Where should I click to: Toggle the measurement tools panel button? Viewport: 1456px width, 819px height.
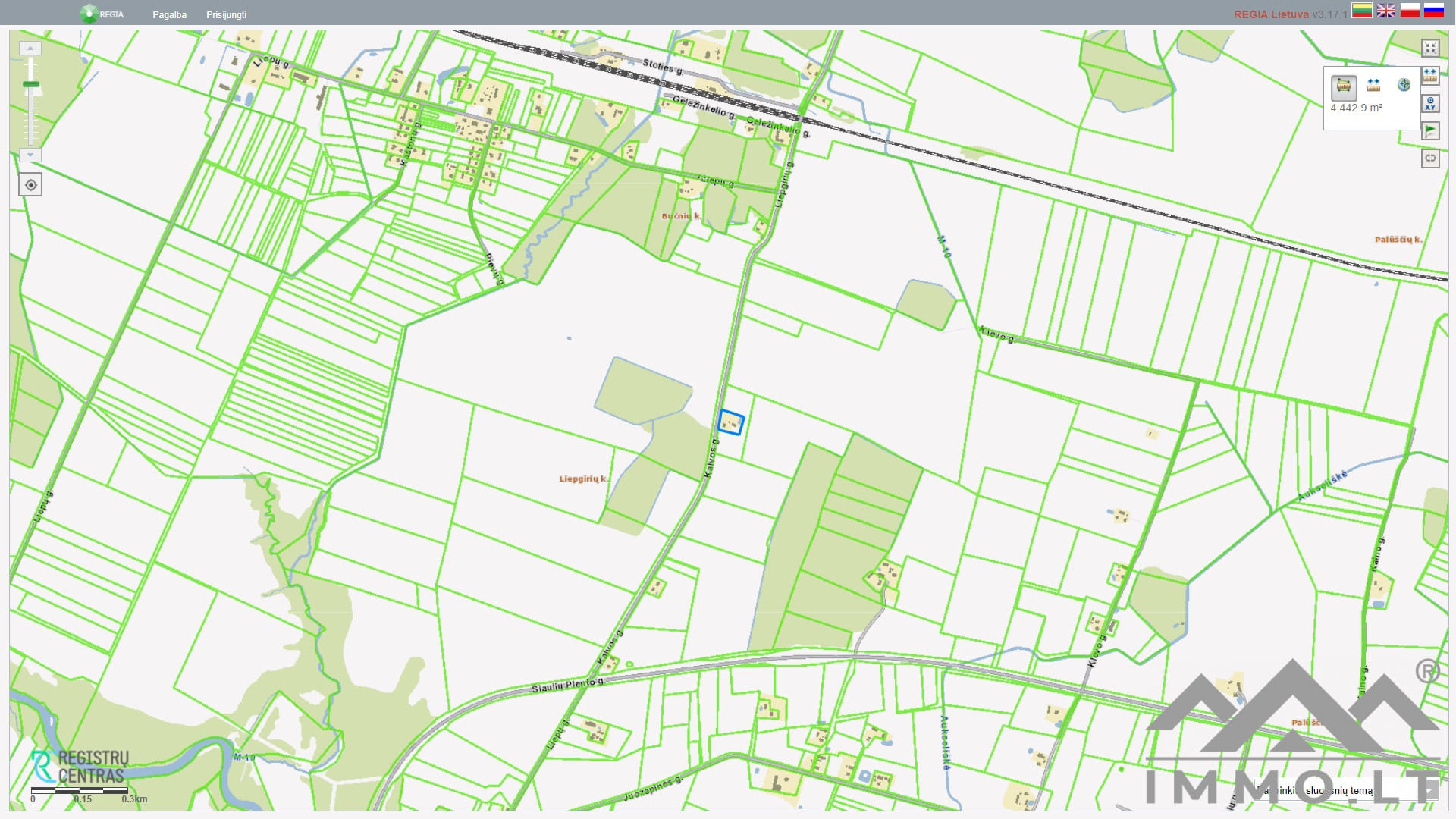click(1430, 76)
